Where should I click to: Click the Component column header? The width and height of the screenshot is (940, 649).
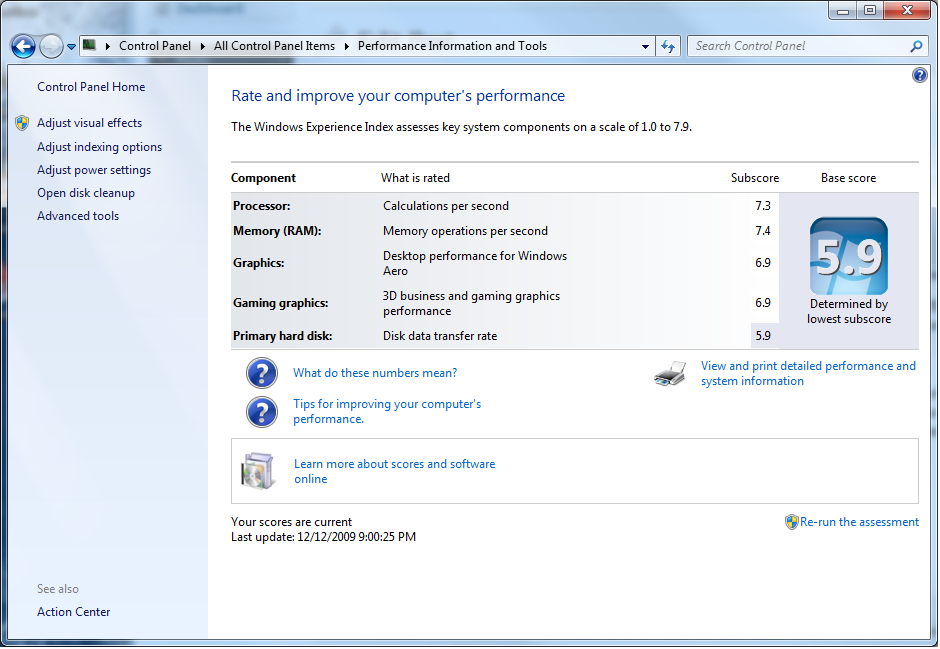263,178
